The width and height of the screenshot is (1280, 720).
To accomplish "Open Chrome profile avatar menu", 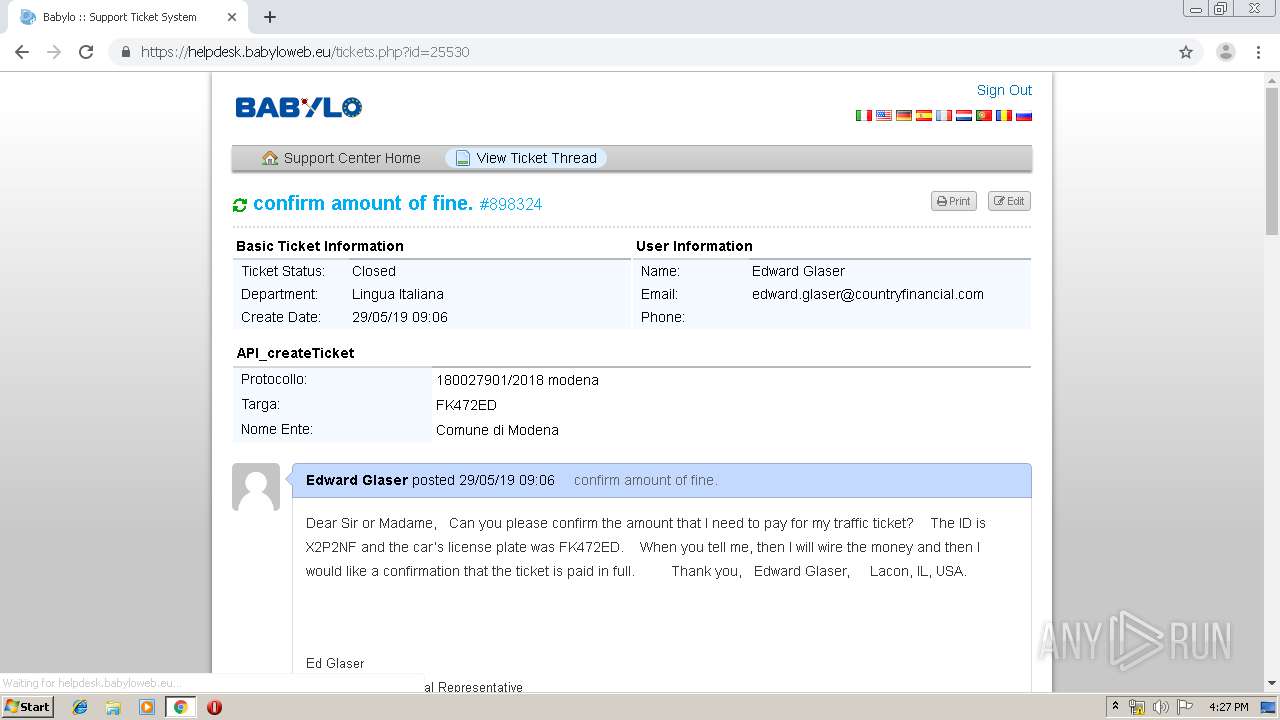I will click(1226, 52).
